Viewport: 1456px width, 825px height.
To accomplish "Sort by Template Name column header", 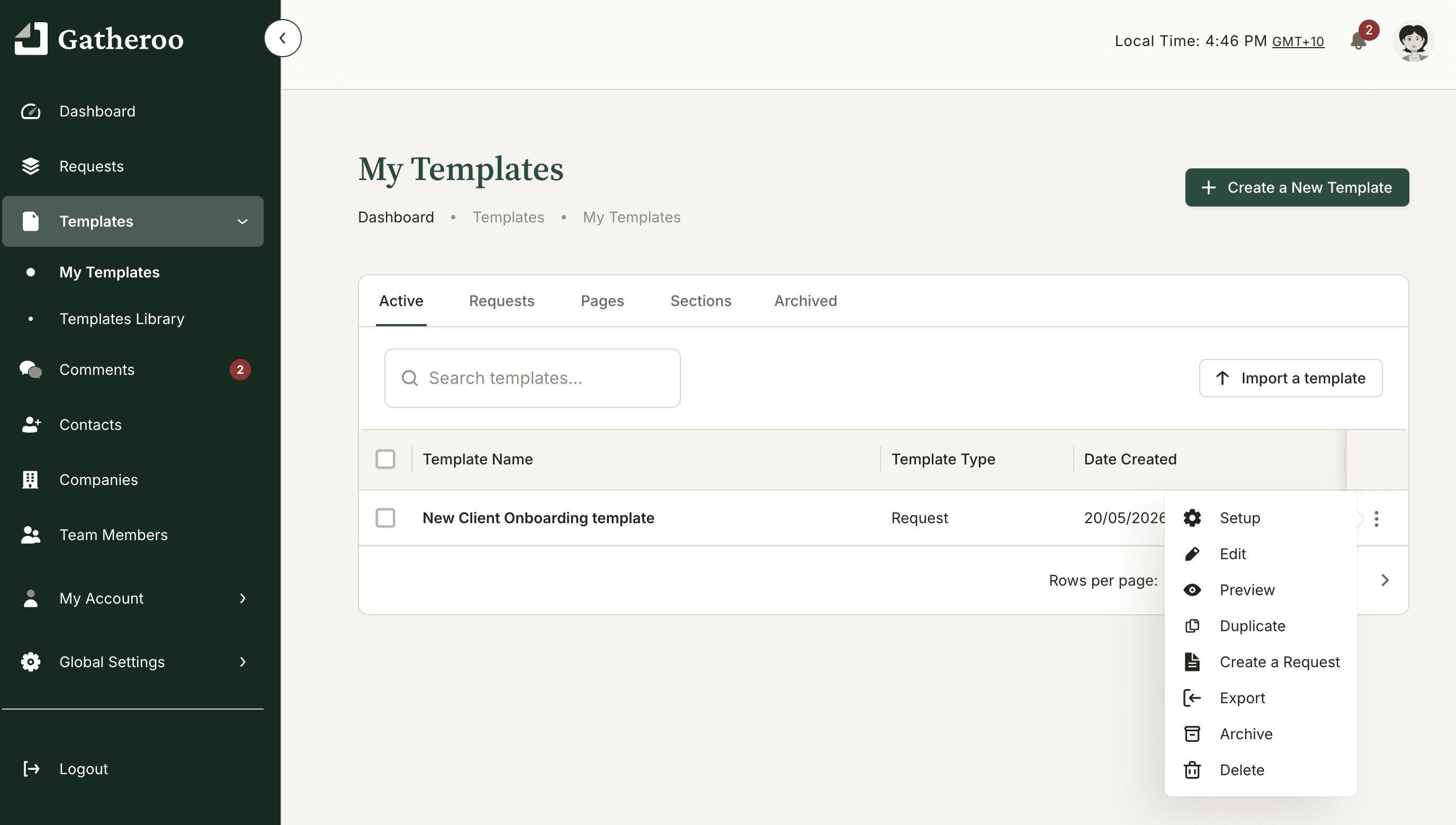I will (478, 459).
